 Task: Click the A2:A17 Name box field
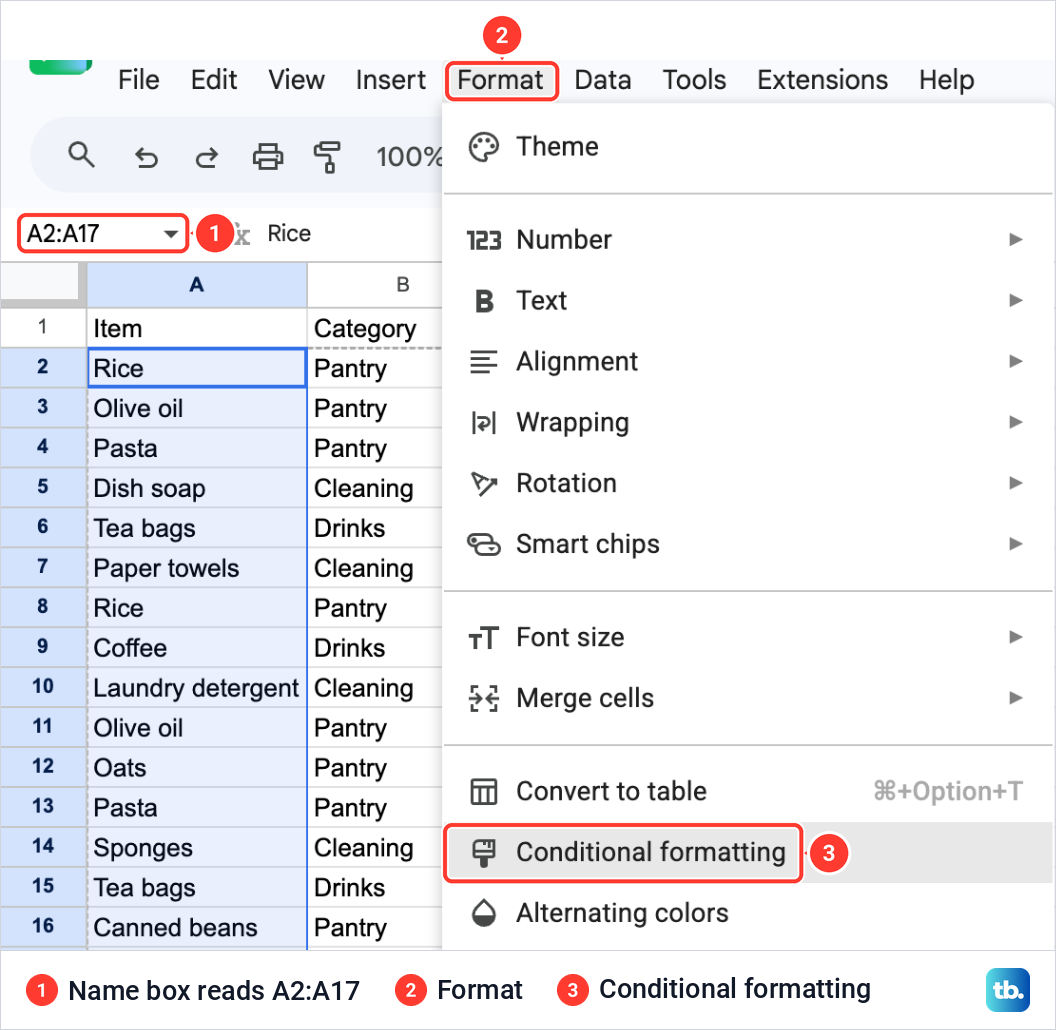coord(102,234)
